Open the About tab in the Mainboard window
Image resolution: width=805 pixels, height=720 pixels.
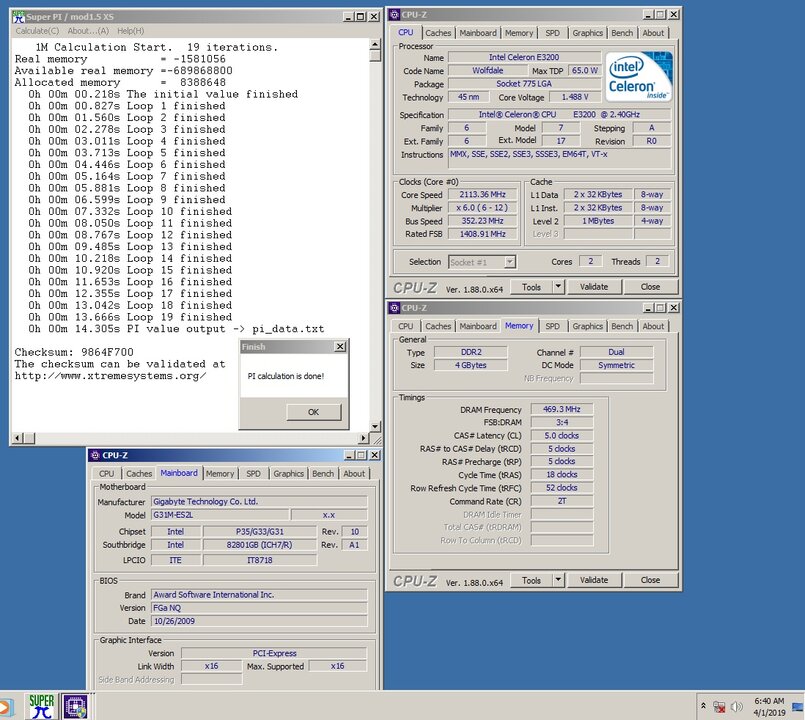pos(354,473)
